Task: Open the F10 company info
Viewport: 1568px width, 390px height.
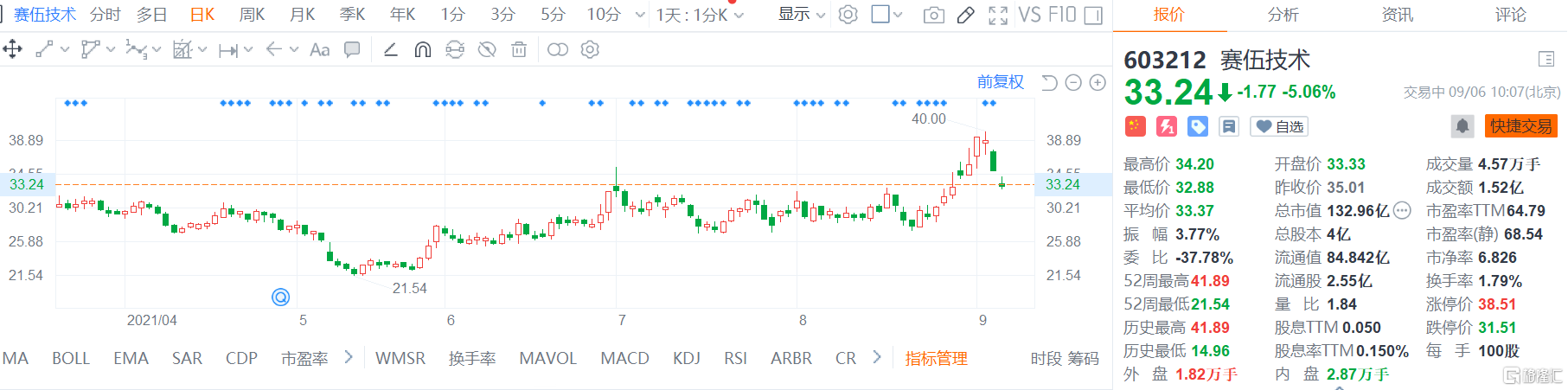Action: 1061,15
